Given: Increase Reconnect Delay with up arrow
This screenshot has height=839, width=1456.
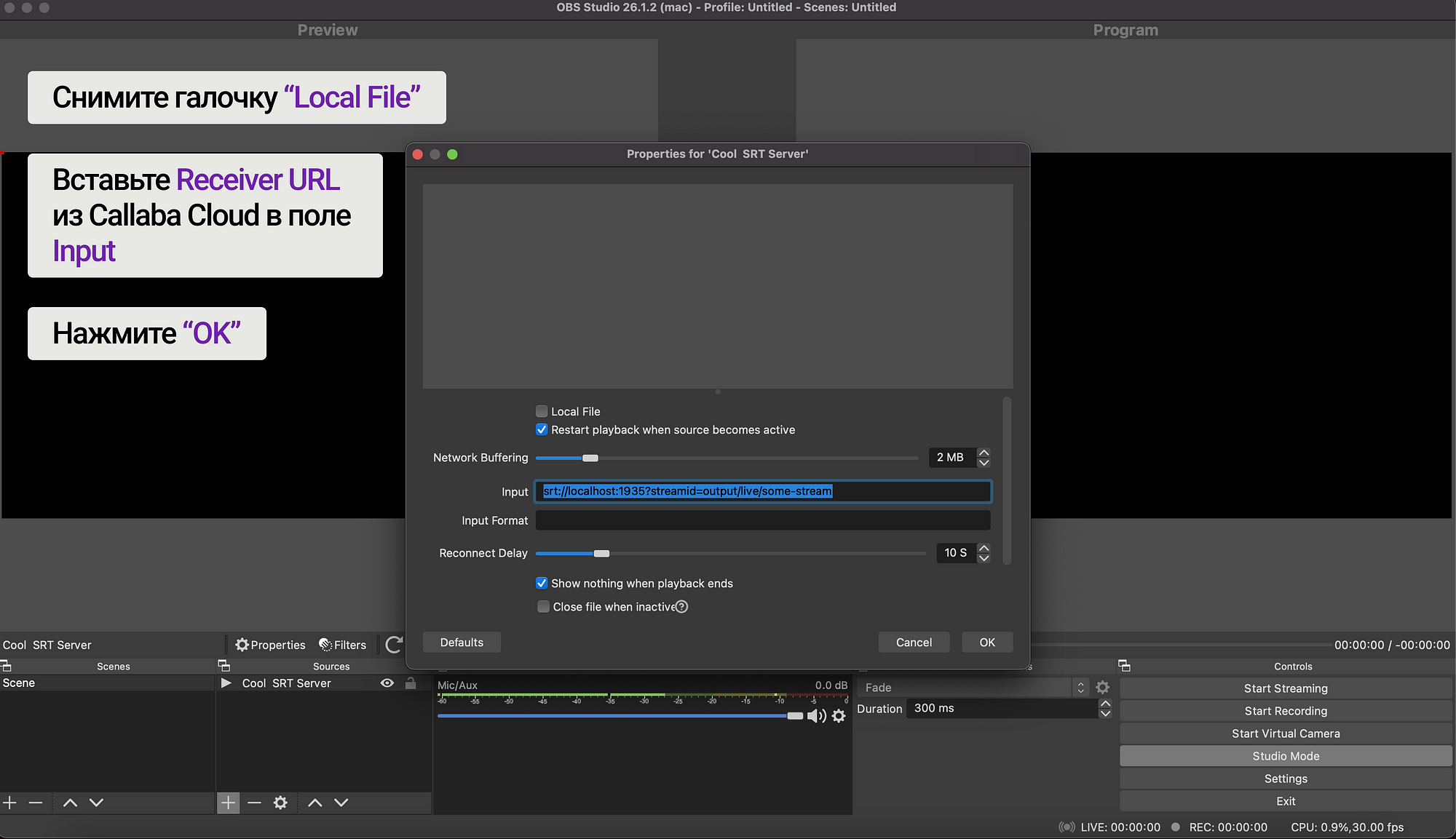Looking at the screenshot, I should coord(984,548).
